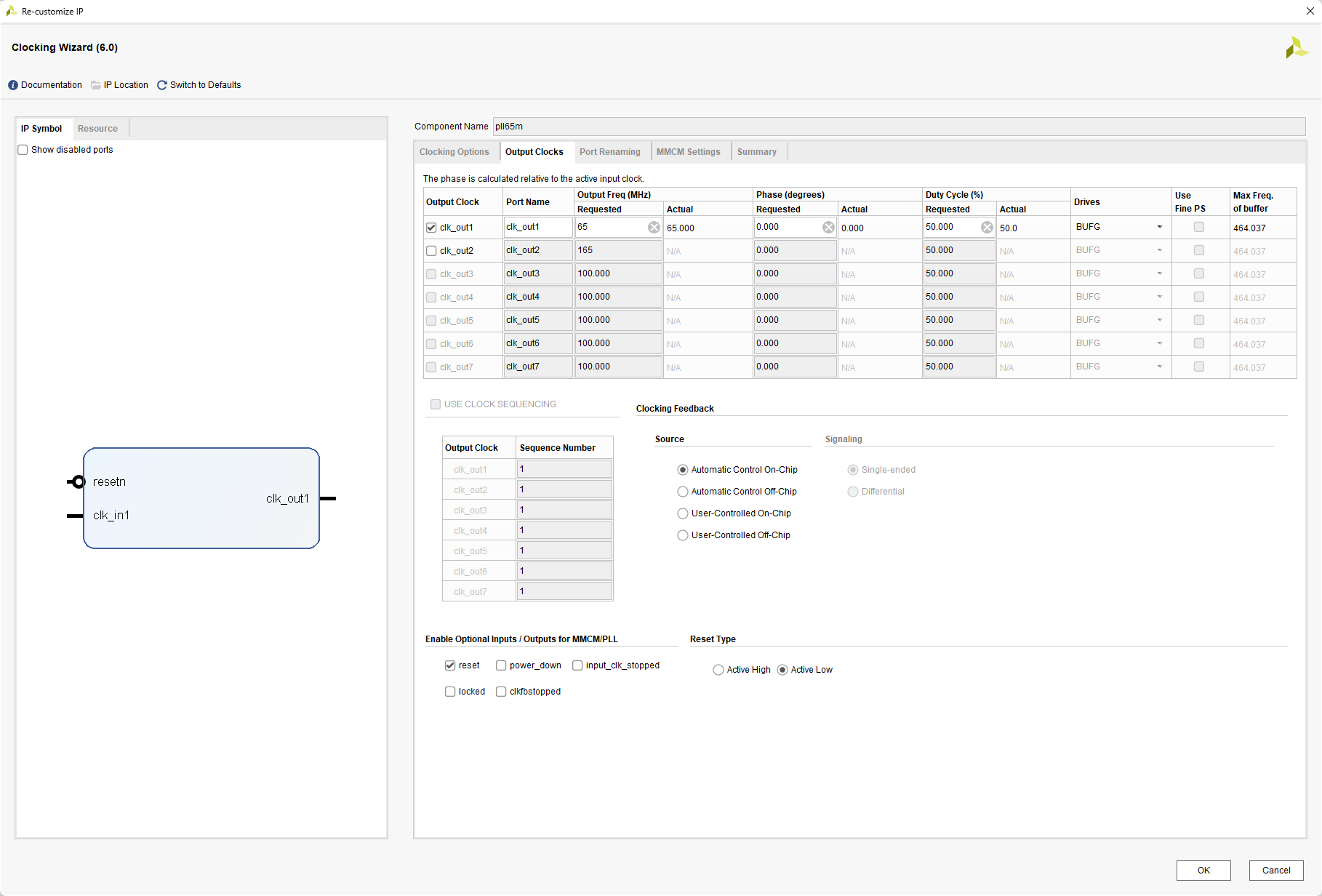Set reset type to Active Low
The height and width of the screenshot is (896, 1322).
click(782, 670)
